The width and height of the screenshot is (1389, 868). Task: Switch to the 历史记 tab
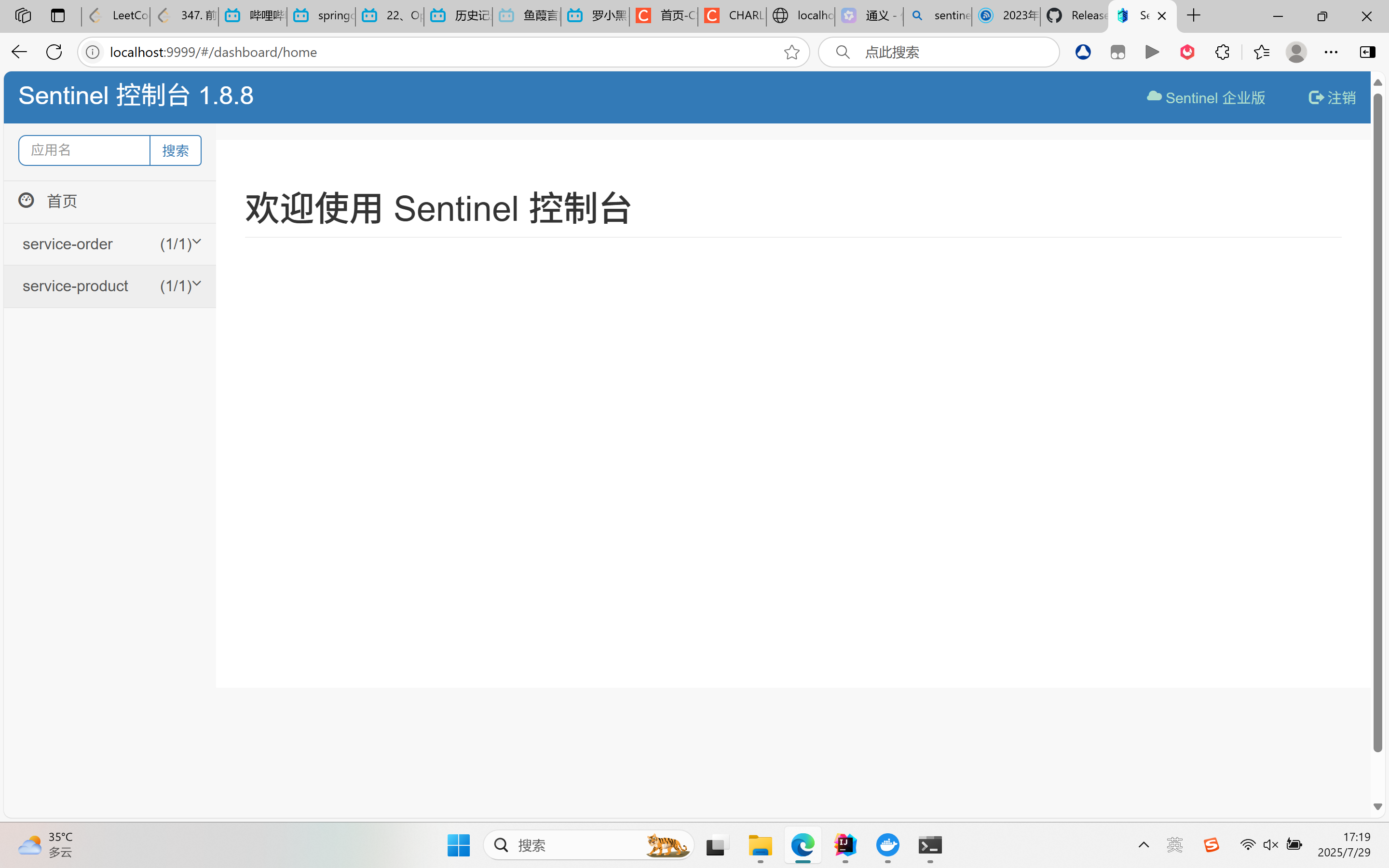(x=459, y=15)
